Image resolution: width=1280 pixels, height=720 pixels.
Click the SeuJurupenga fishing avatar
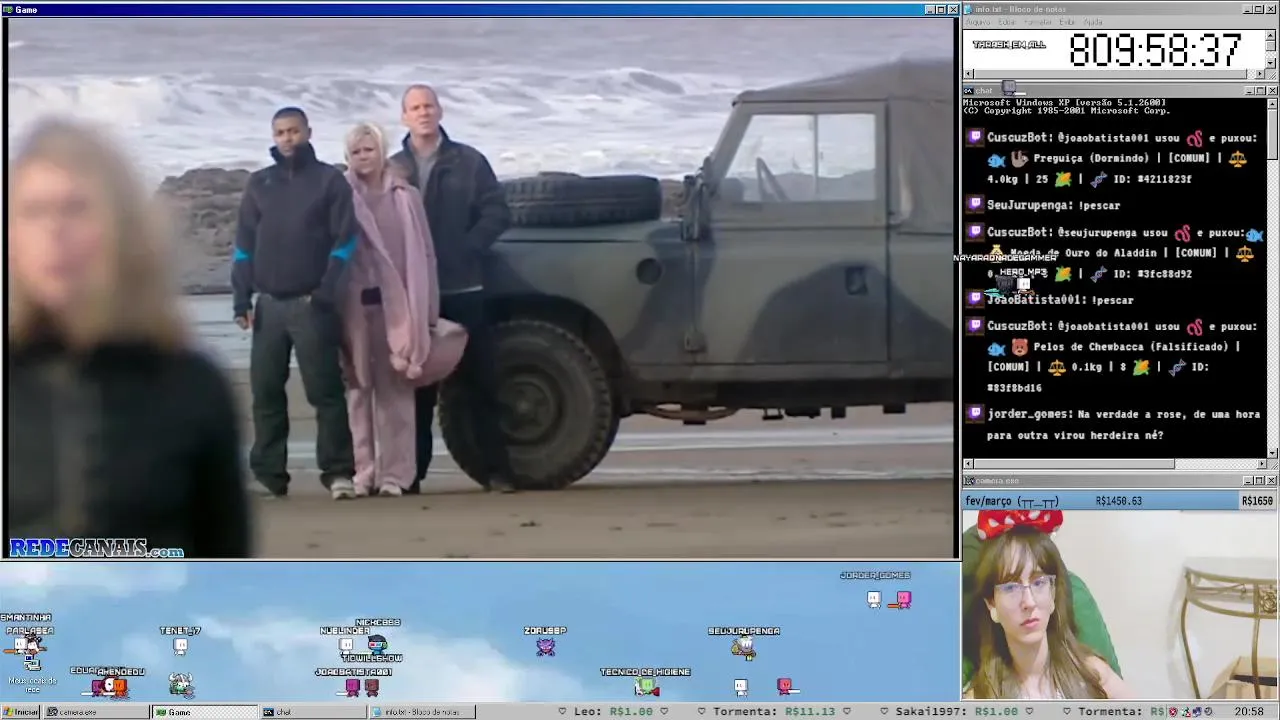tap(743, 647)
